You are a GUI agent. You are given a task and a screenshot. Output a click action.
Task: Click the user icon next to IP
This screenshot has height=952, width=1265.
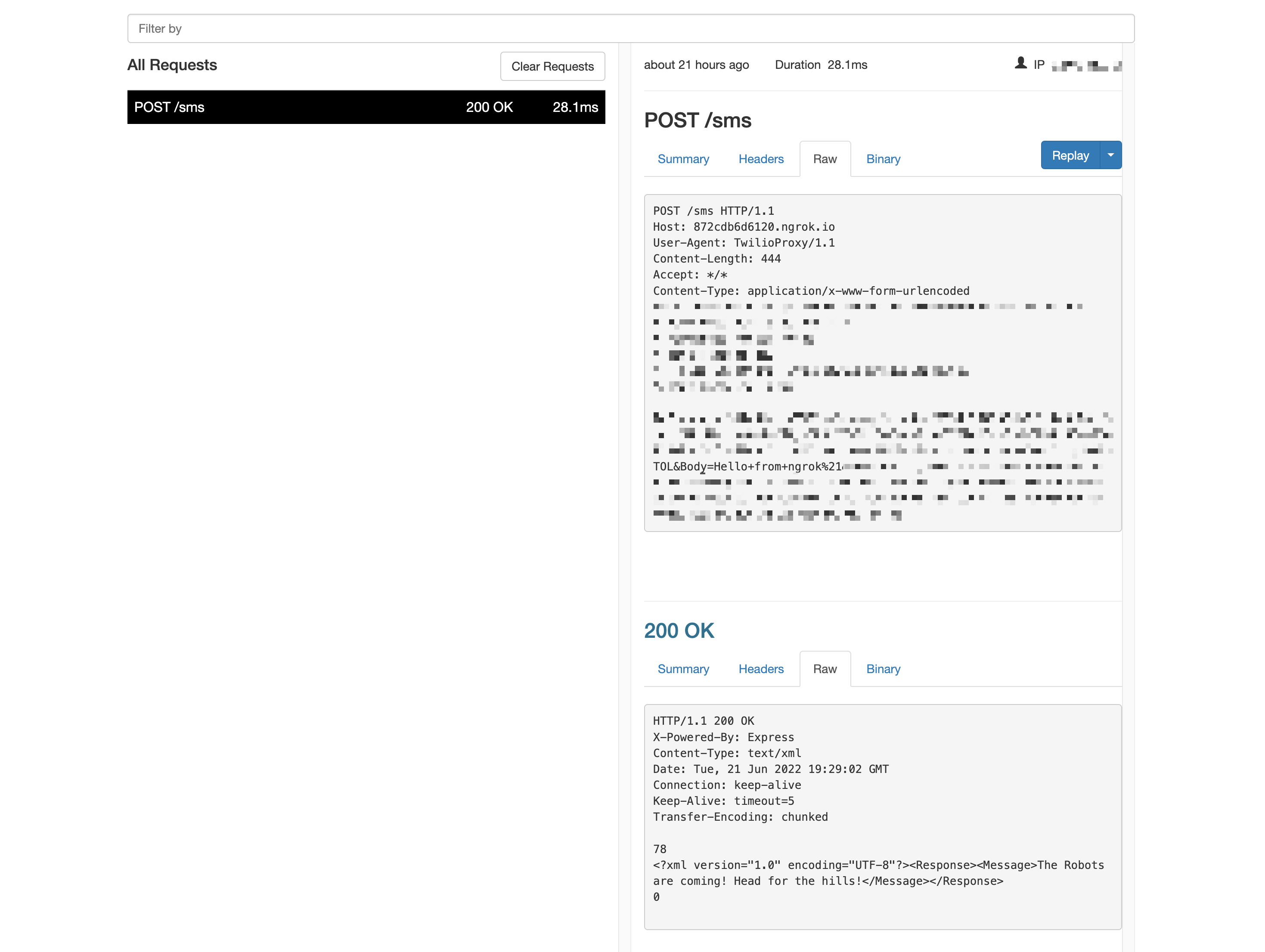(x=1020, y=63)
